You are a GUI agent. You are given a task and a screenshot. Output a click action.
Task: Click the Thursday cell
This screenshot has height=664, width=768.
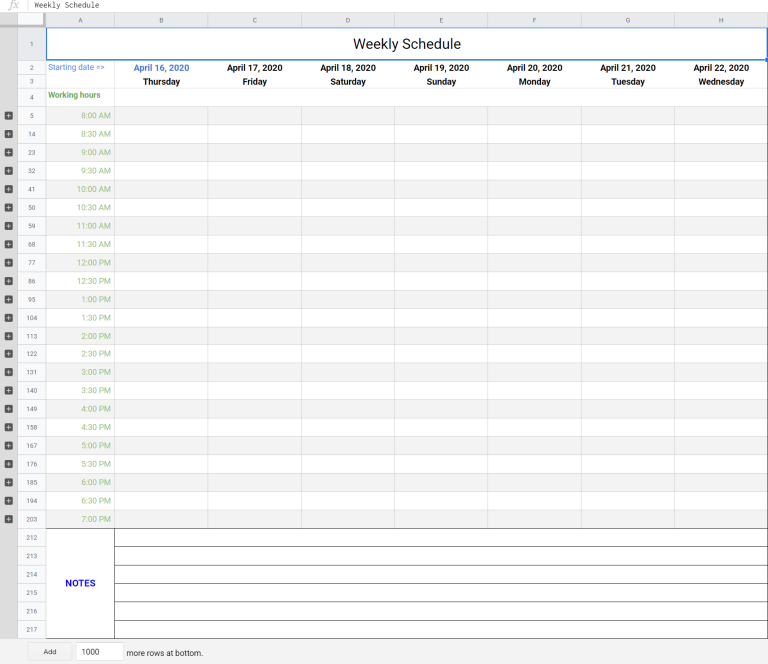click(x=161, y=82)
